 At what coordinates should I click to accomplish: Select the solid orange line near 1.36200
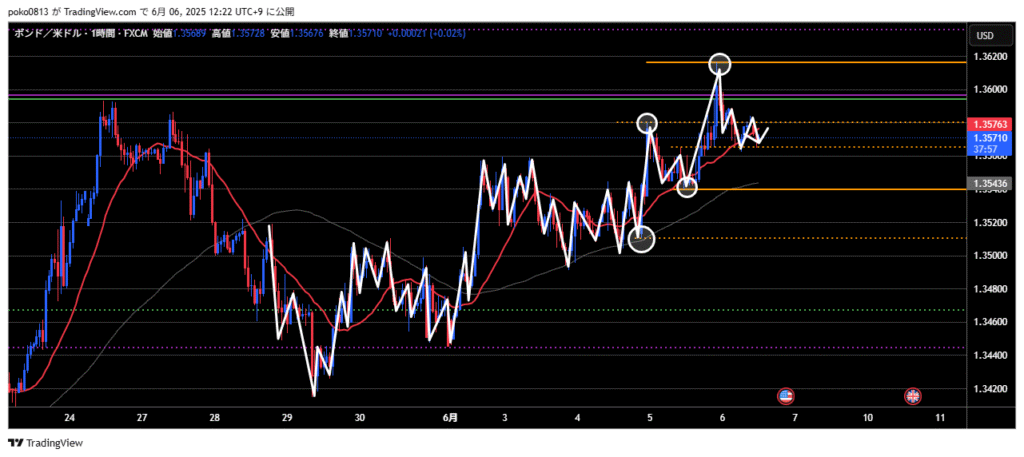click(800, 62)
